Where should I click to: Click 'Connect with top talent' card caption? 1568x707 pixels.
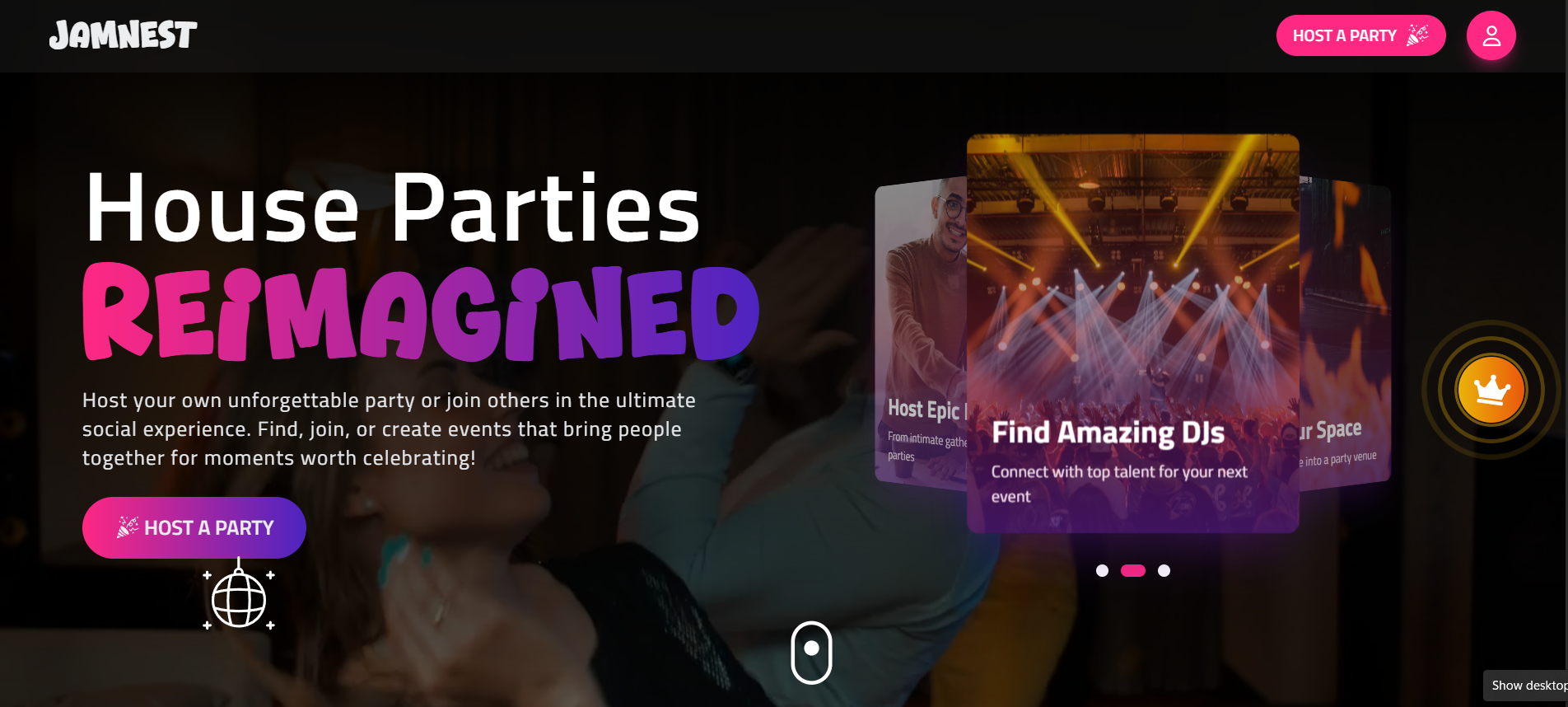[1119, 484]
